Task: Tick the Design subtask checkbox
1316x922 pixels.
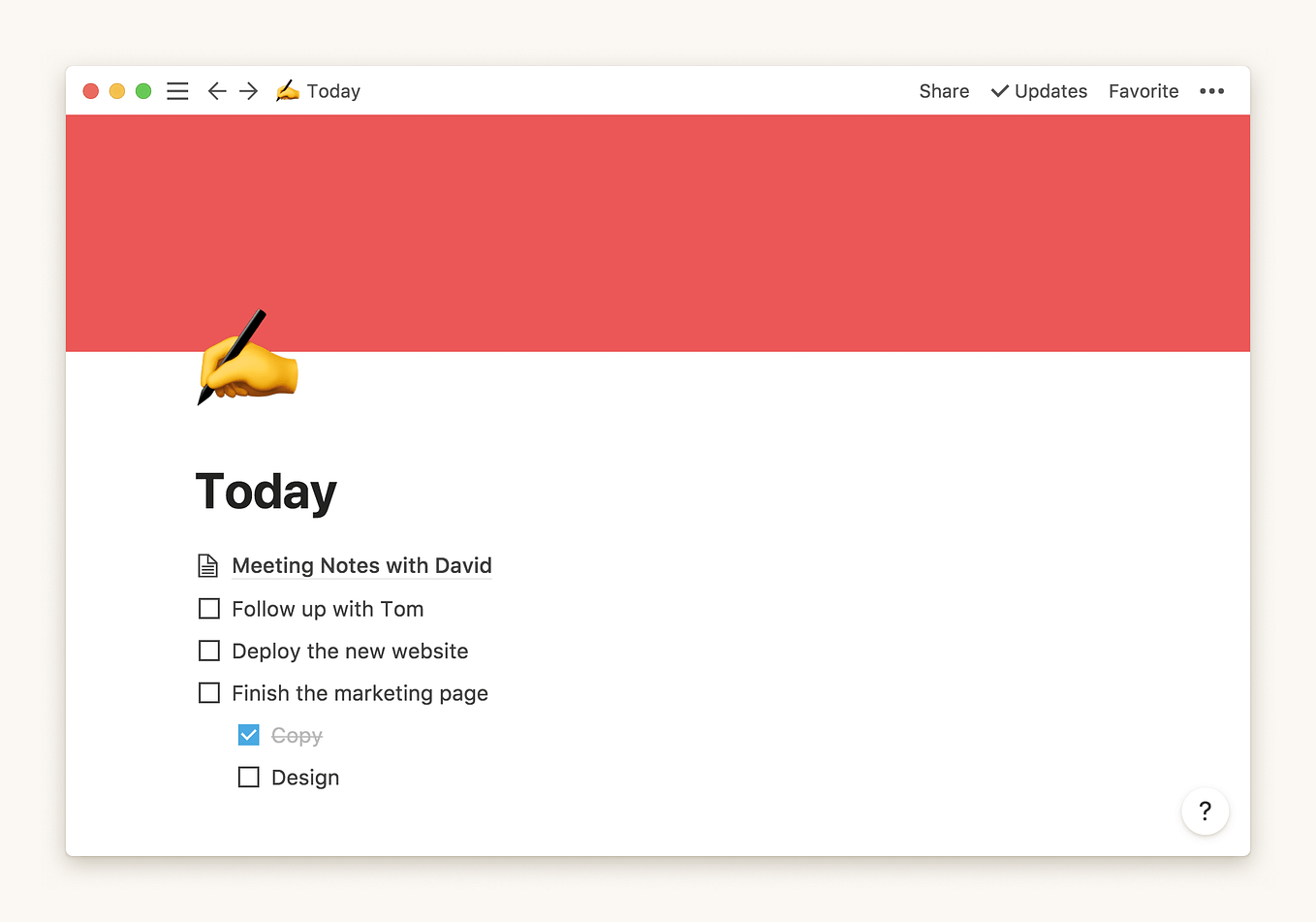Action: [x=249, y=778]
